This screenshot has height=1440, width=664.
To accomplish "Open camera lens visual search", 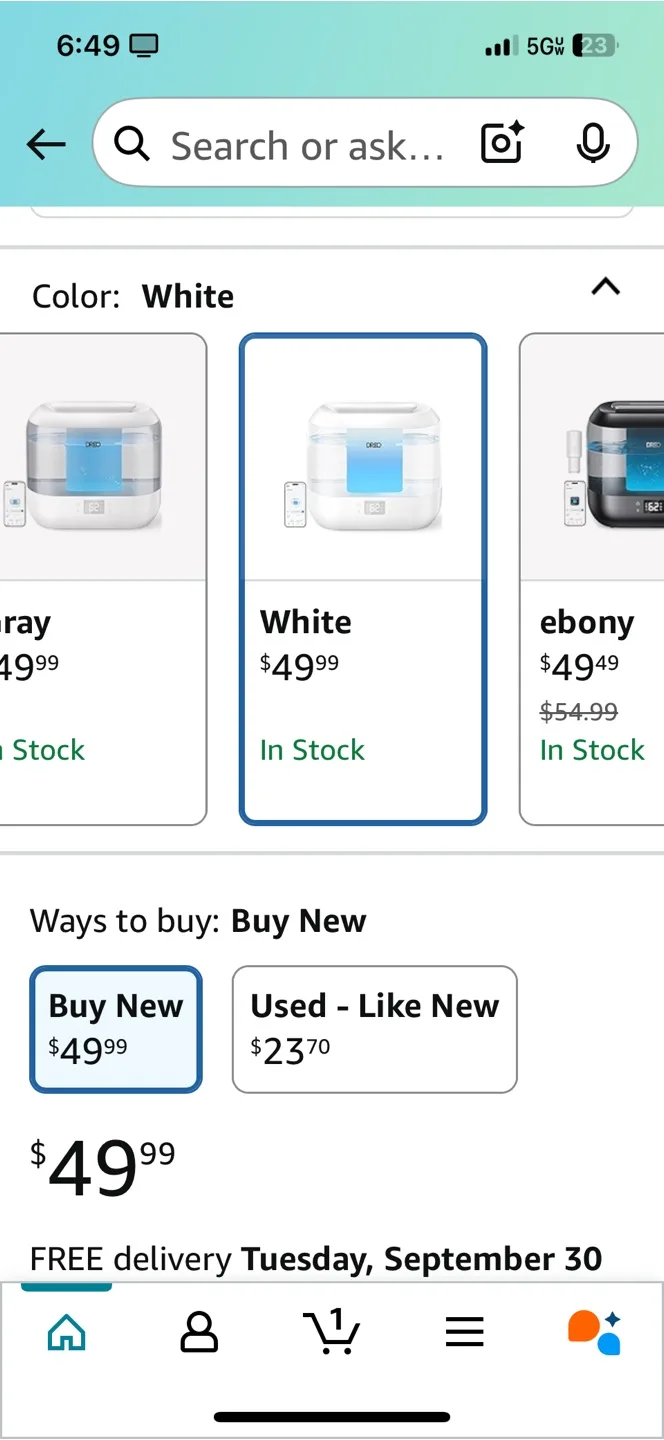I will click(x=502, y=145).
